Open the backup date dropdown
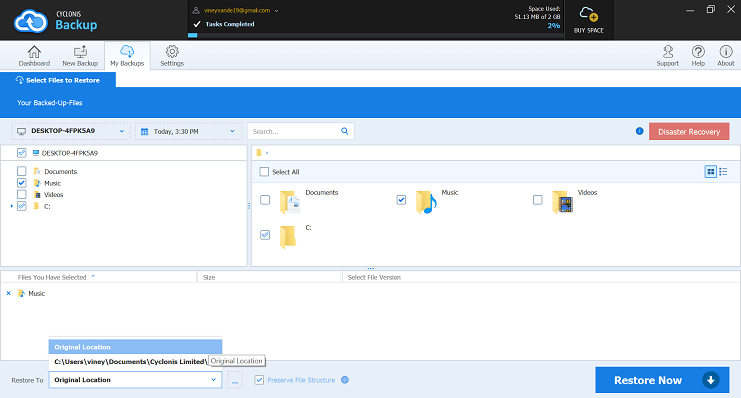 point(188,131)
